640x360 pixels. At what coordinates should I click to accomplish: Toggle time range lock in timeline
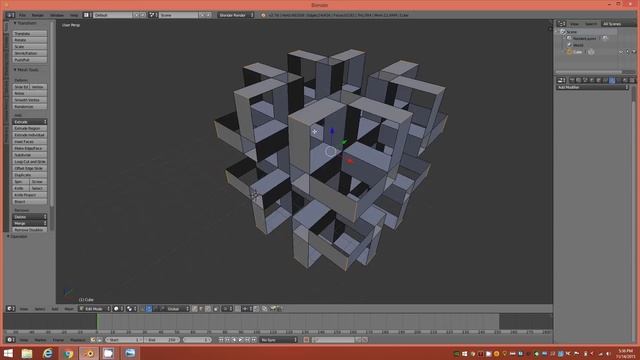99,340
